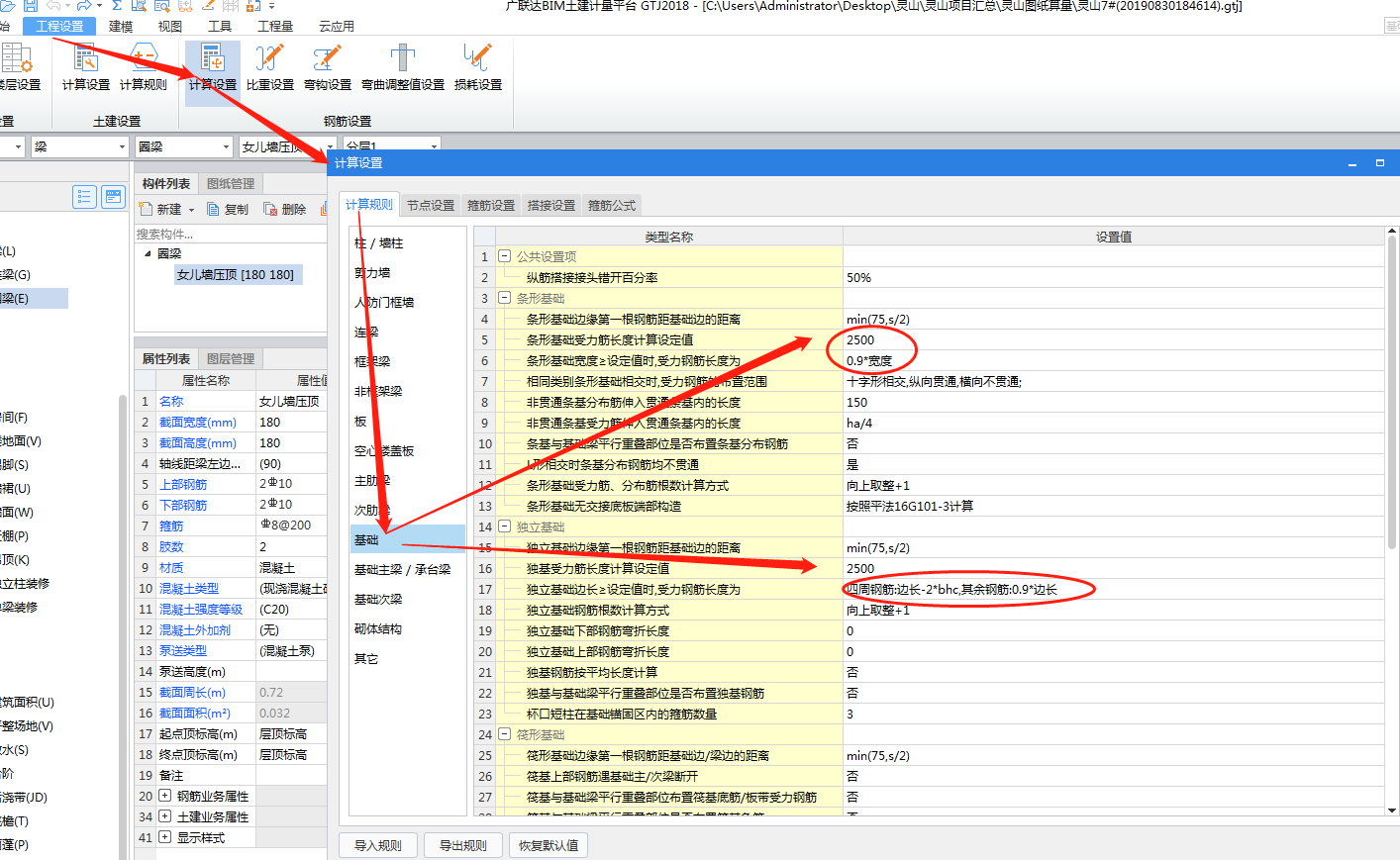1400x860 pixels.
Task: Open the 新建 dropdown arrow
Action: (x=191, y=210)
